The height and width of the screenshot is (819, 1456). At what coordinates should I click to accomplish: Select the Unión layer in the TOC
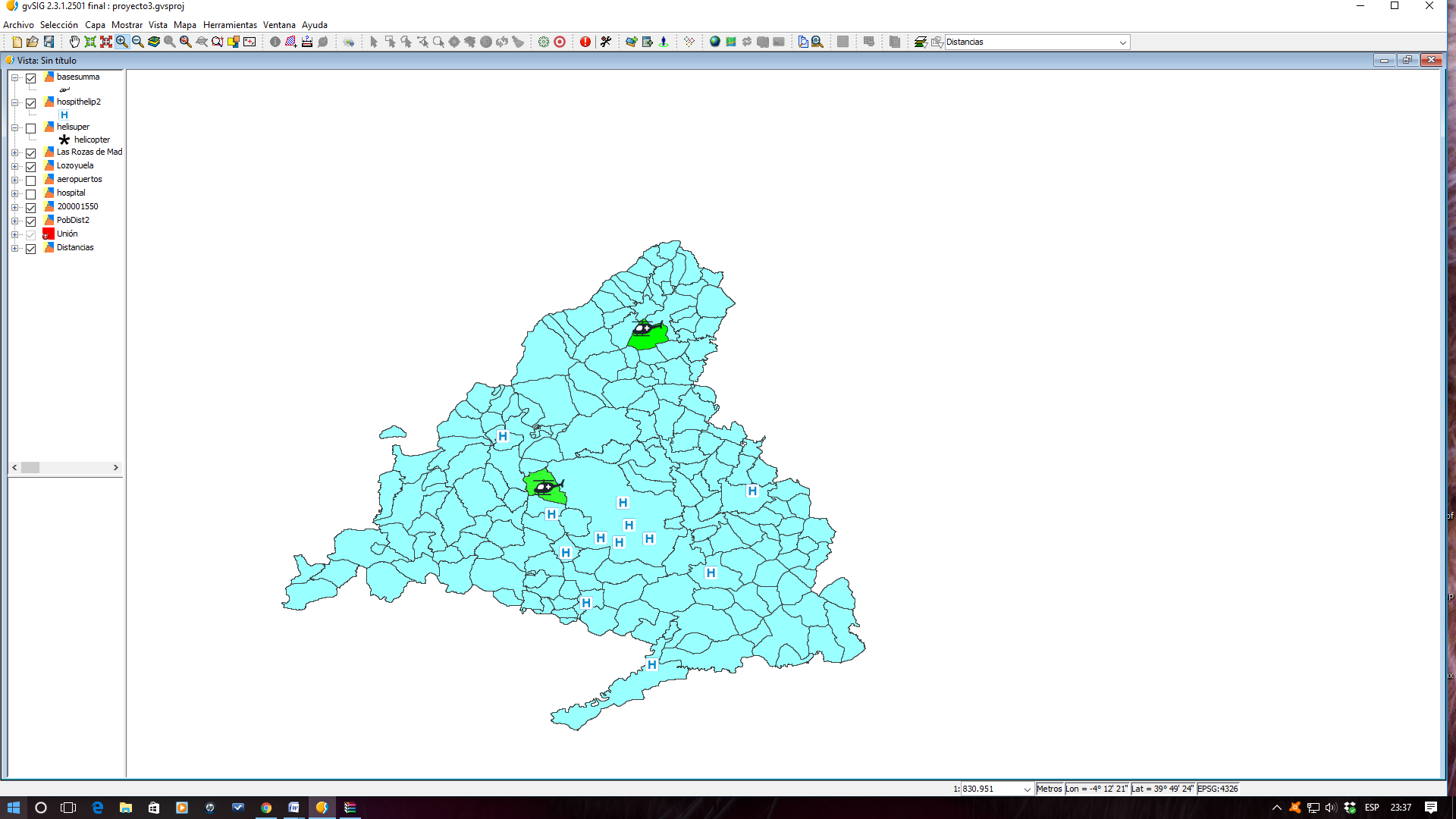(67, 234)
